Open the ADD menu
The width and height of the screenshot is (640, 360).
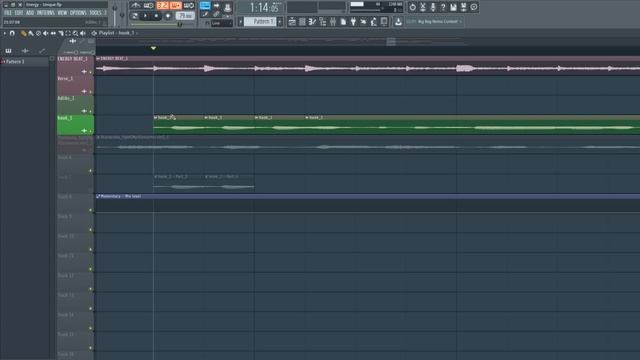pyautogui.click(x=30, y=13)
